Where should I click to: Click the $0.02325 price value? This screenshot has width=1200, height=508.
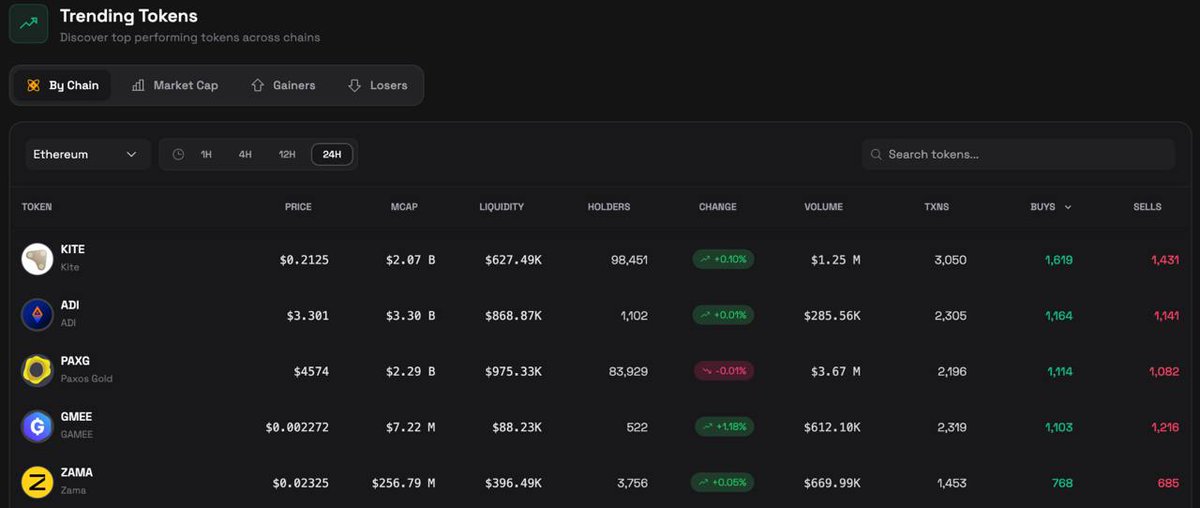[x=301, y=484]
